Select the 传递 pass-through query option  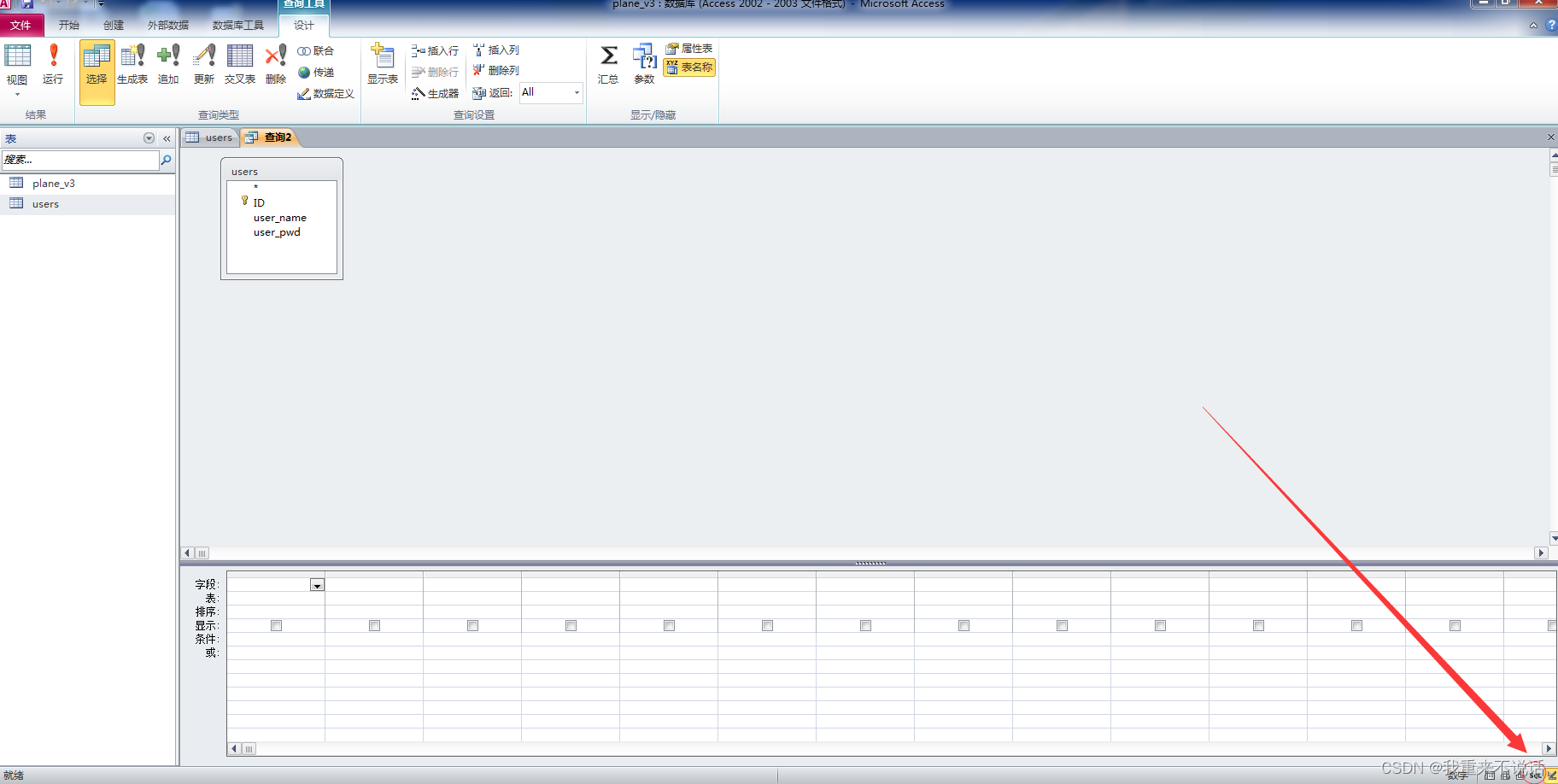[x=315, y=73]
